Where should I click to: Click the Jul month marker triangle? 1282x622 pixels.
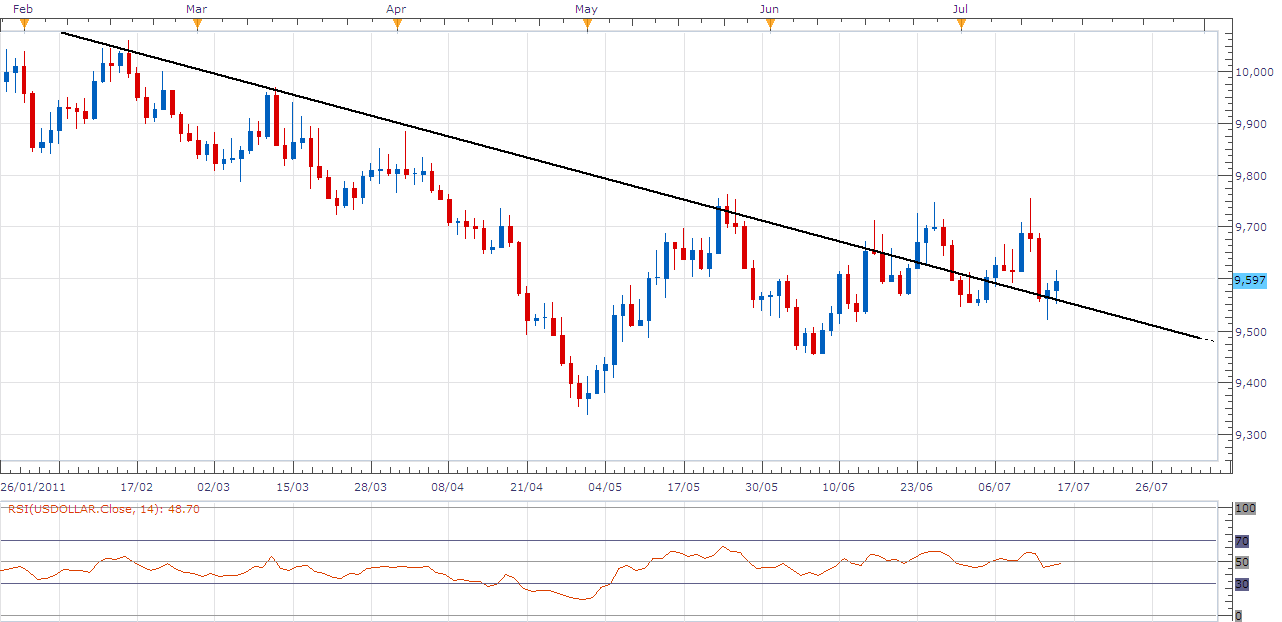tap(961, 24)
